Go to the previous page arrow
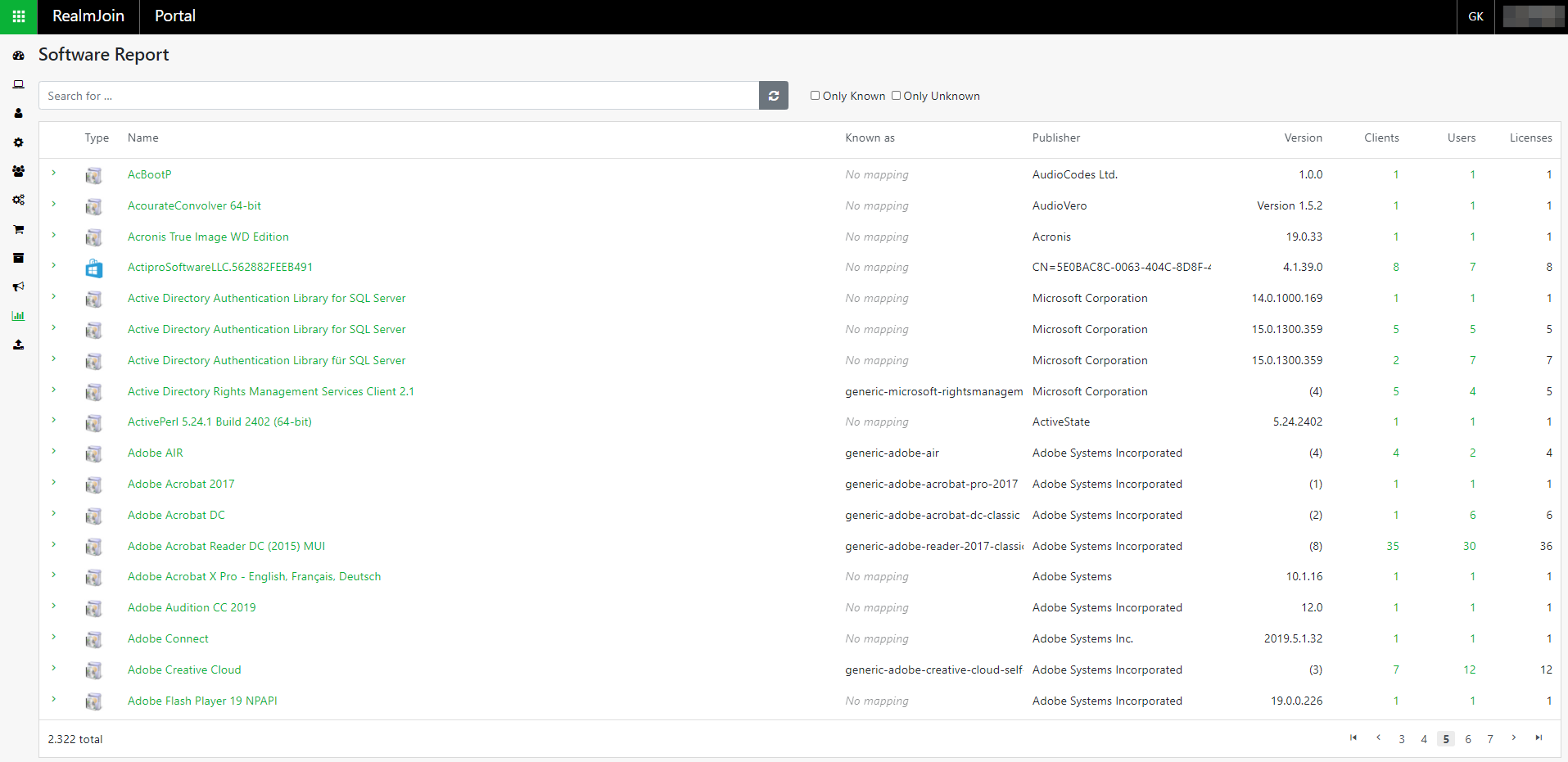This screenshot has height=762, width=1568. click(1379, 738)
